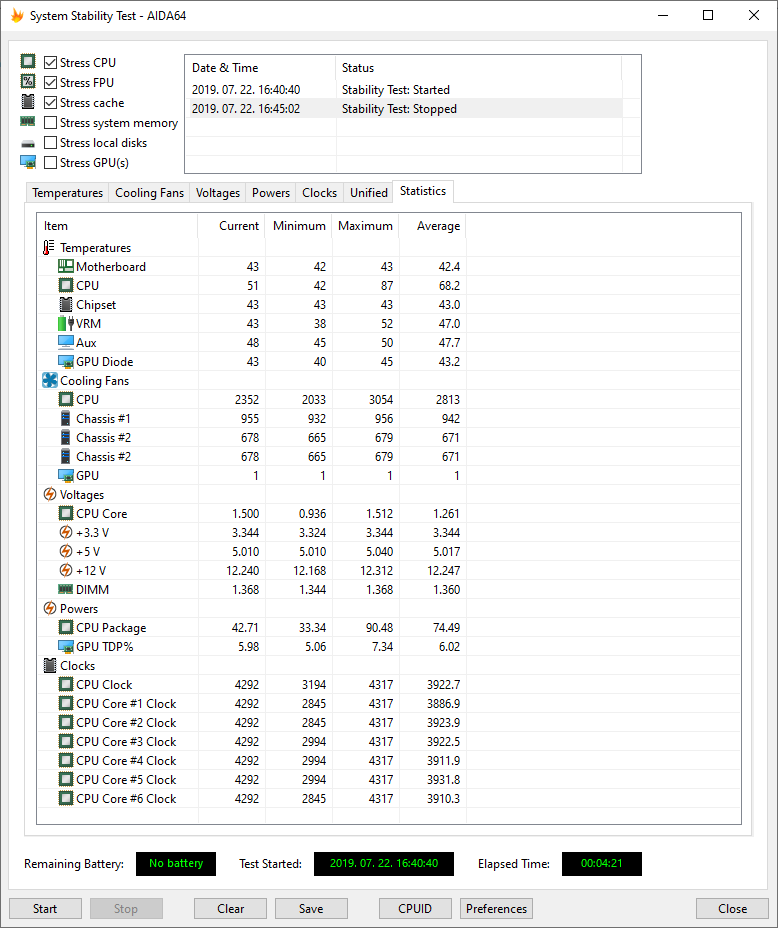Enable the Stress GPU(s) checkbox

(x=51, y=162)
